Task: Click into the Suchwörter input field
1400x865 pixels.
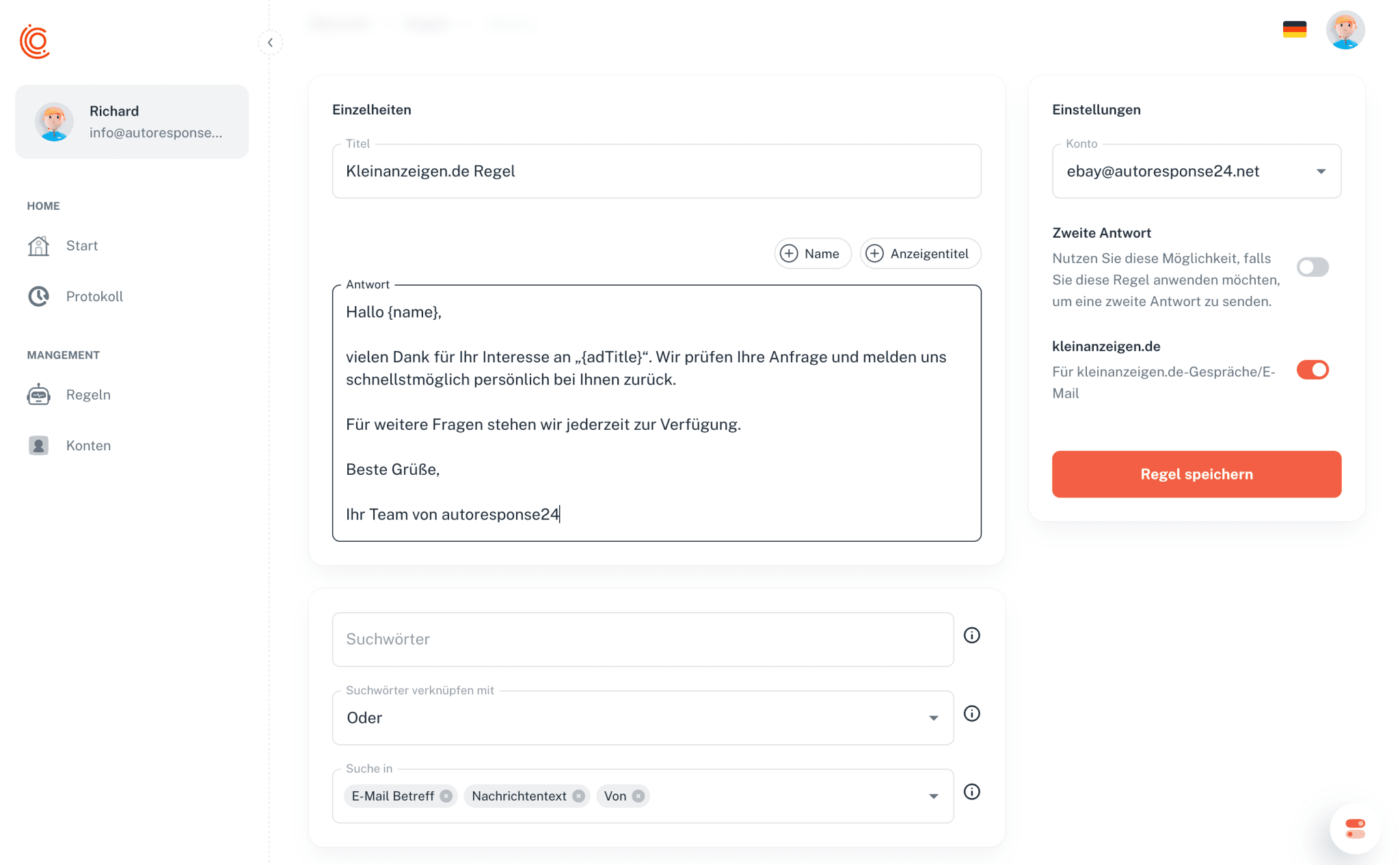Action: [643, 640]
